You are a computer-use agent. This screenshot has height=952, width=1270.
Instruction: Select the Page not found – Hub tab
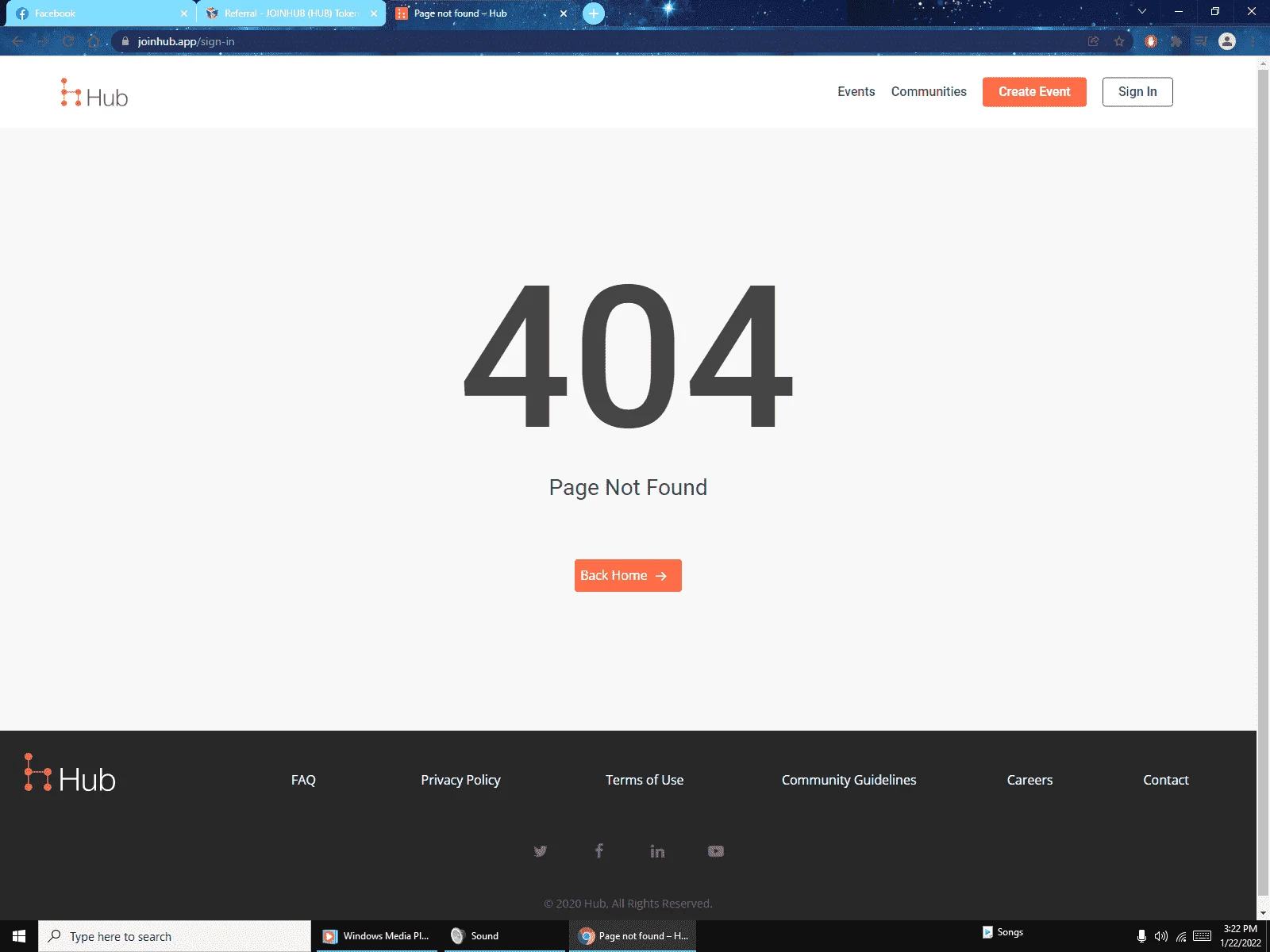tap(480, 13)
